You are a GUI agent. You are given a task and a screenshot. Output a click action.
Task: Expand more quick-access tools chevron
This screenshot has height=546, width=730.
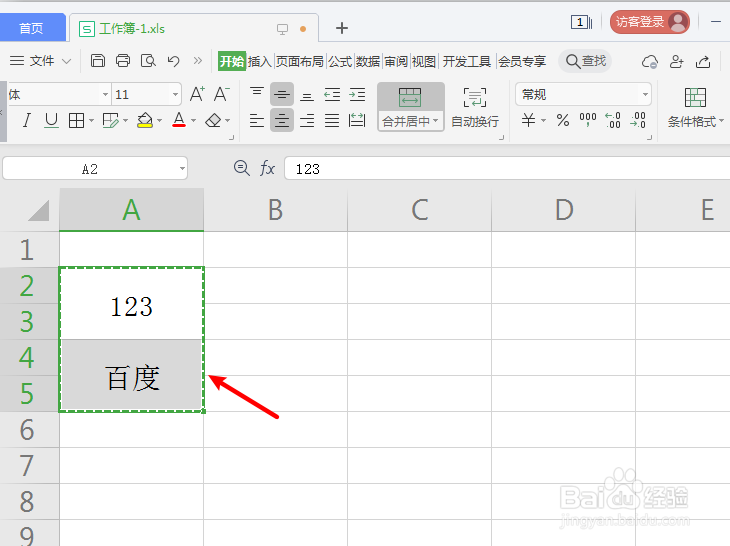pyautogui.click(x=198, y=61)
